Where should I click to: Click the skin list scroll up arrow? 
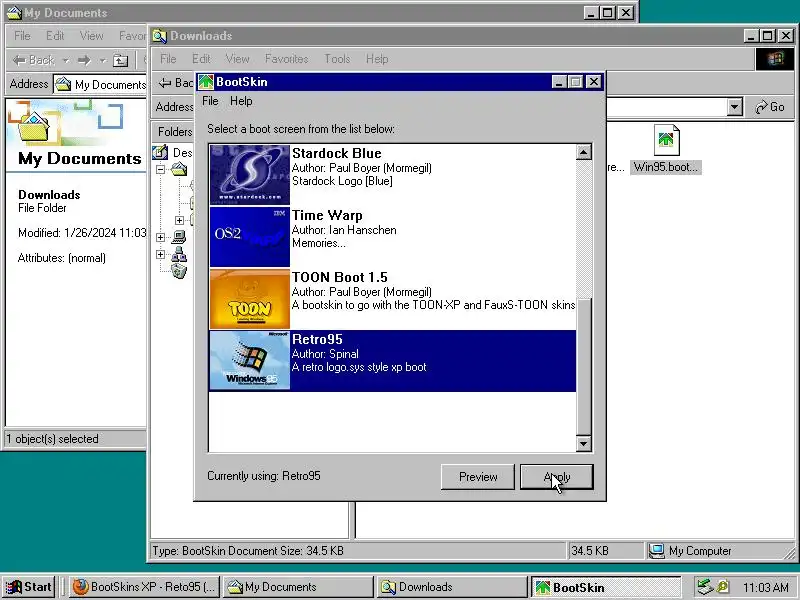tap(584, 152)
